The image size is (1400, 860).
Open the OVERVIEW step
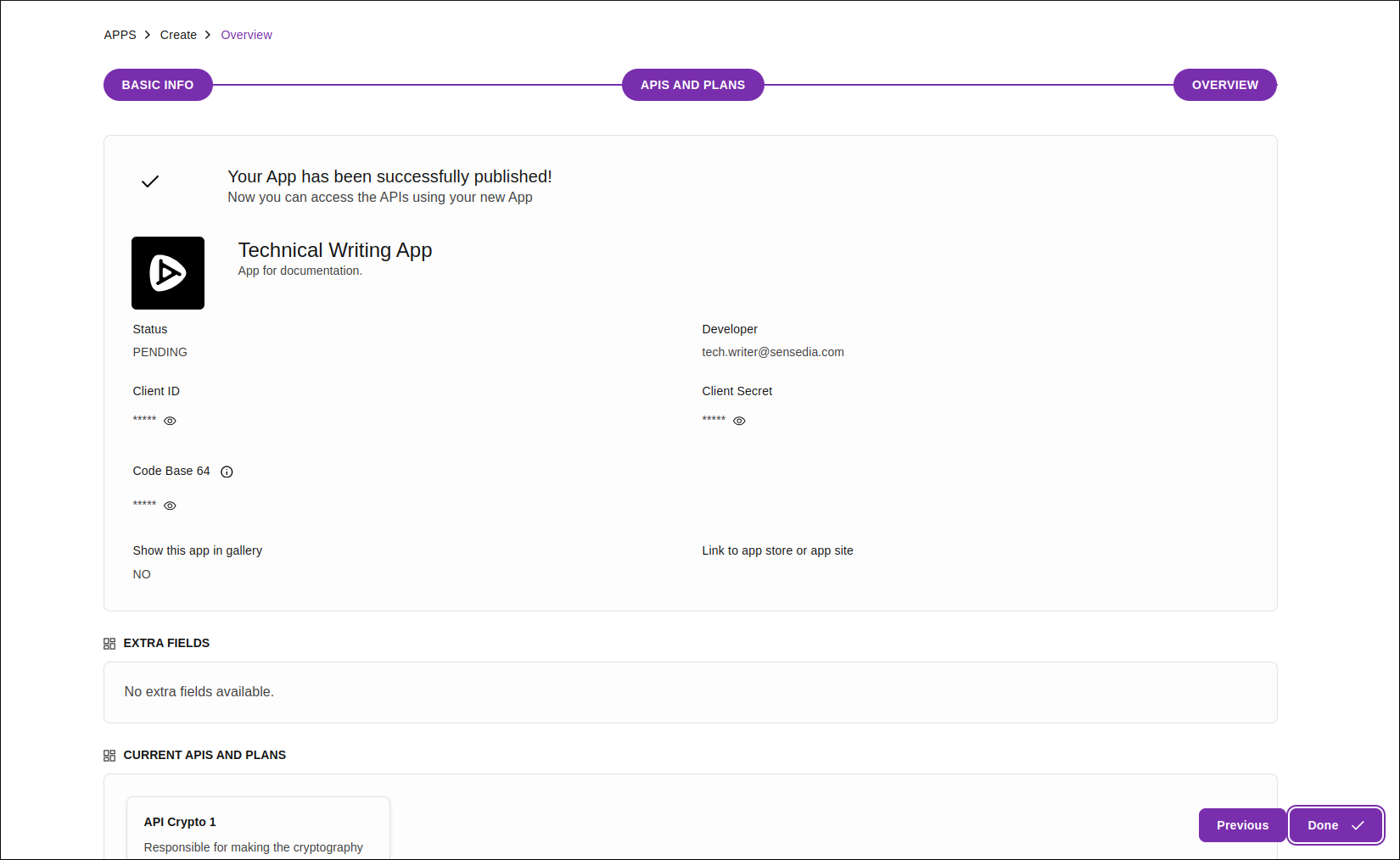[1224, 85]
